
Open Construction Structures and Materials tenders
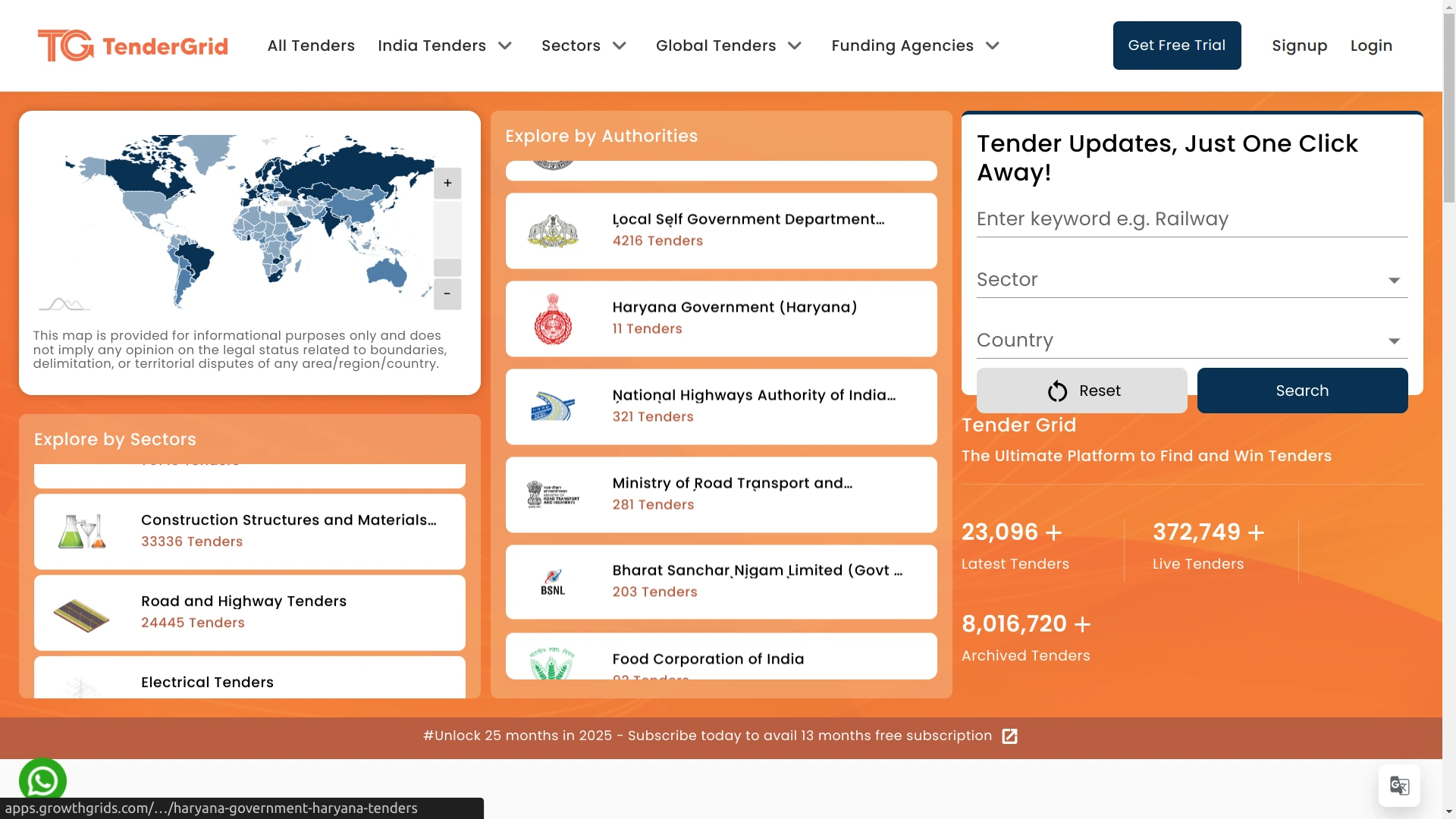pos(249,532)
